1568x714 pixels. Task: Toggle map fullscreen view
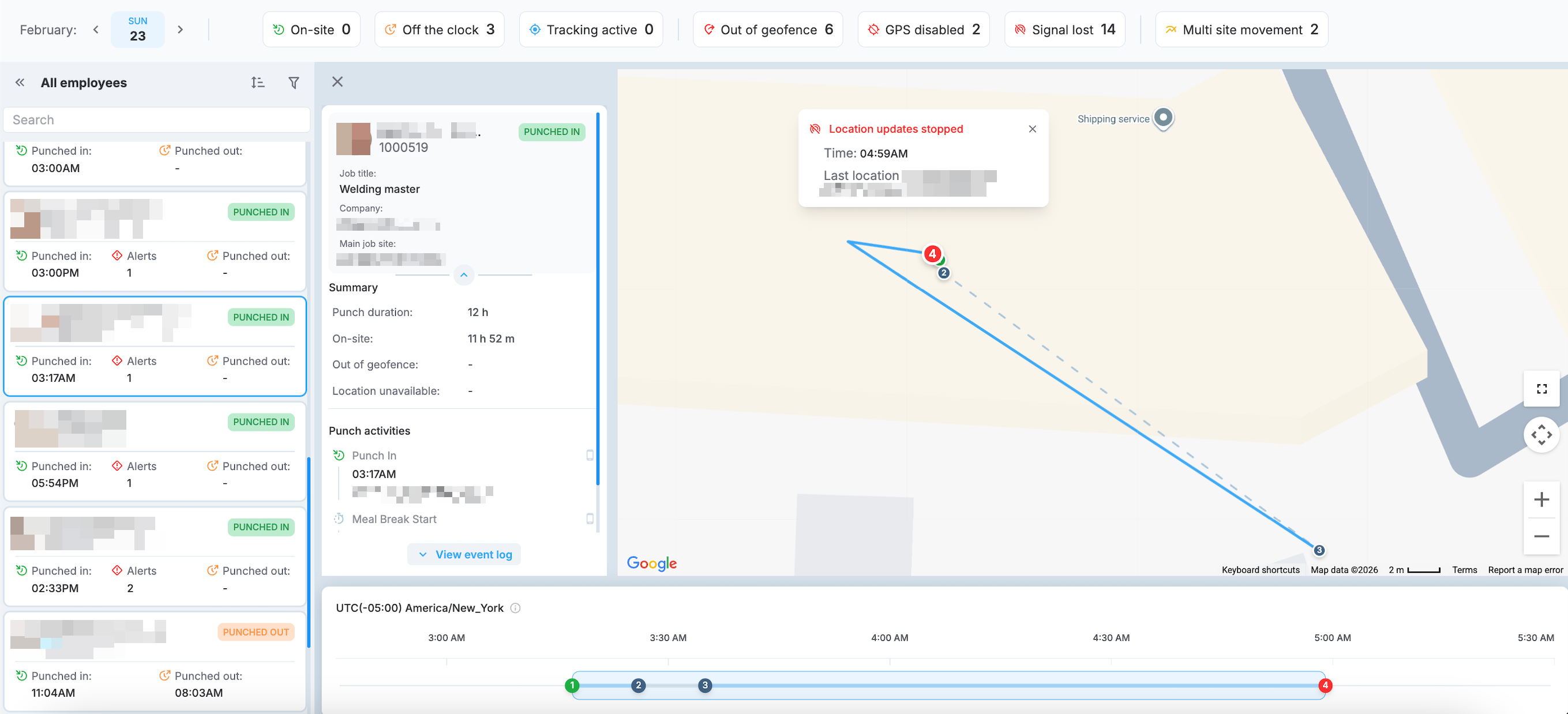1541,389
